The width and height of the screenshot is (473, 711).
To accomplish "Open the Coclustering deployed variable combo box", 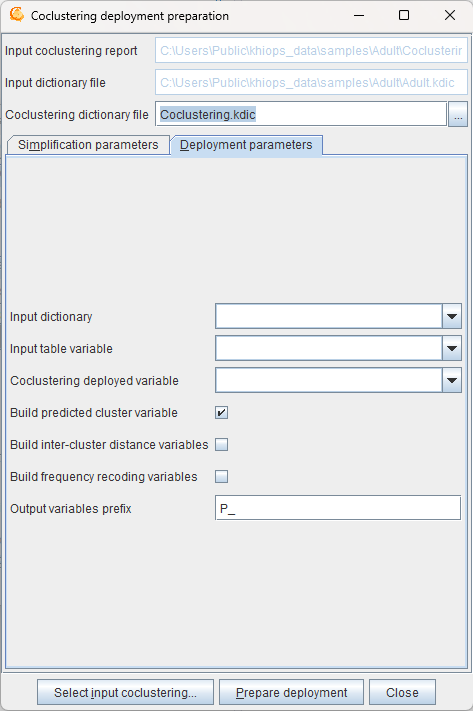I will click(x=338, y=380).
